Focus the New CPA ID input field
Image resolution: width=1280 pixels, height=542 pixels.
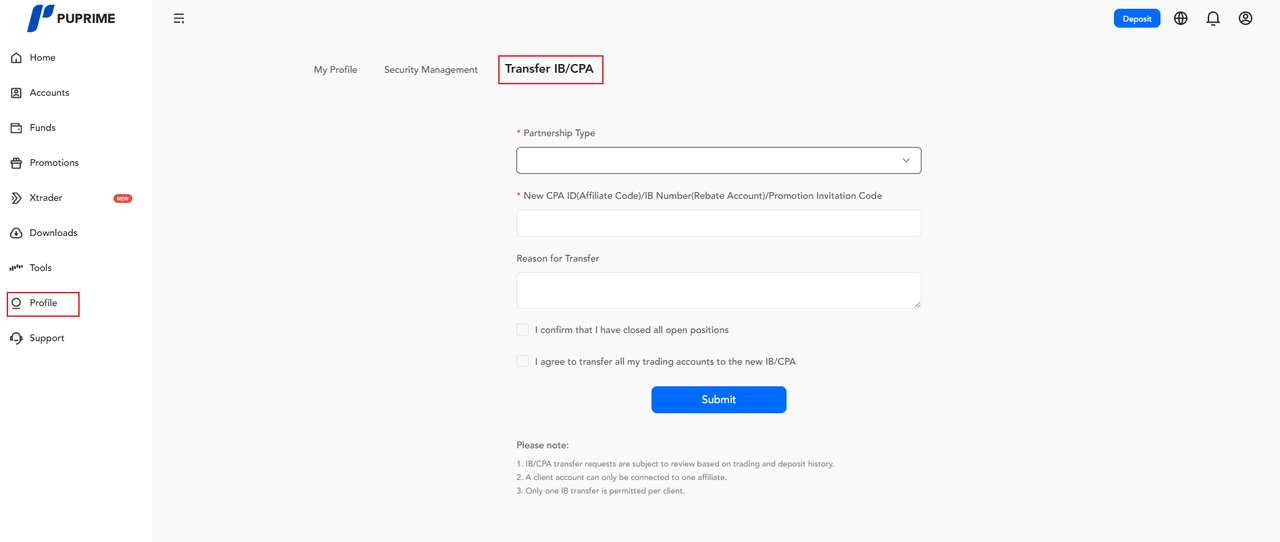pyautogui.click(x=718, y=223)
